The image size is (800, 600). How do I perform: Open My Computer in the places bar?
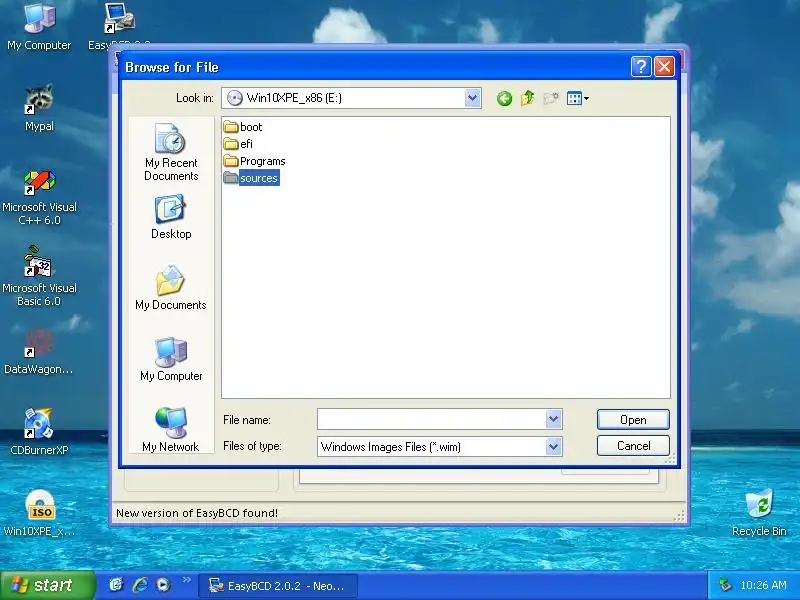click(x=171, y=359)
